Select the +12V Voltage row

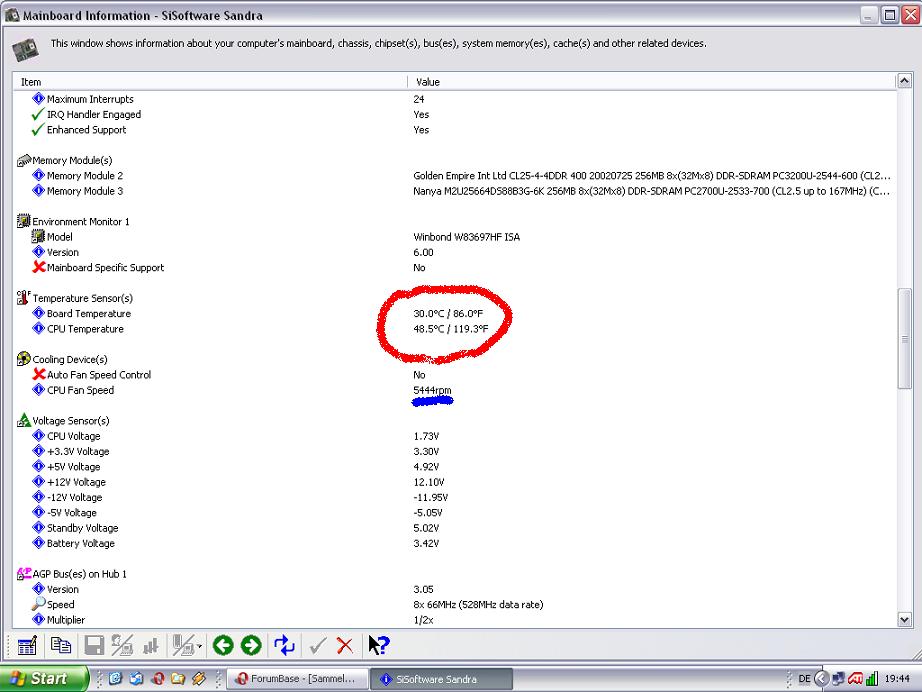tap(454, 482)
